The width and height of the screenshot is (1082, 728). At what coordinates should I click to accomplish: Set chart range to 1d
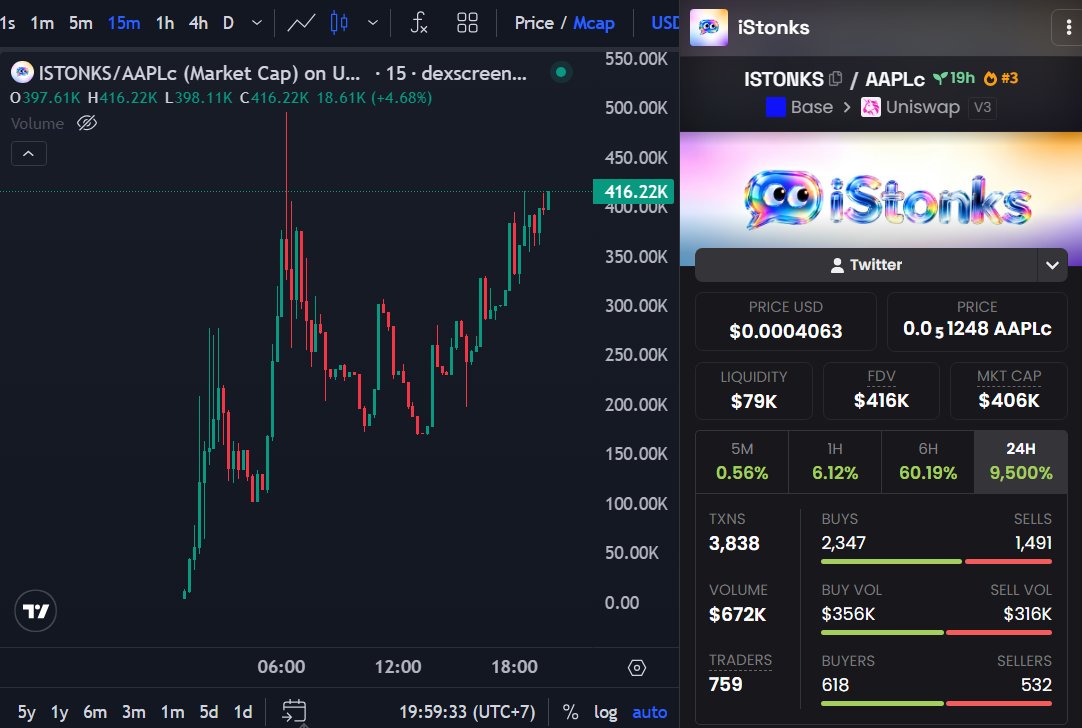[243, 712]
